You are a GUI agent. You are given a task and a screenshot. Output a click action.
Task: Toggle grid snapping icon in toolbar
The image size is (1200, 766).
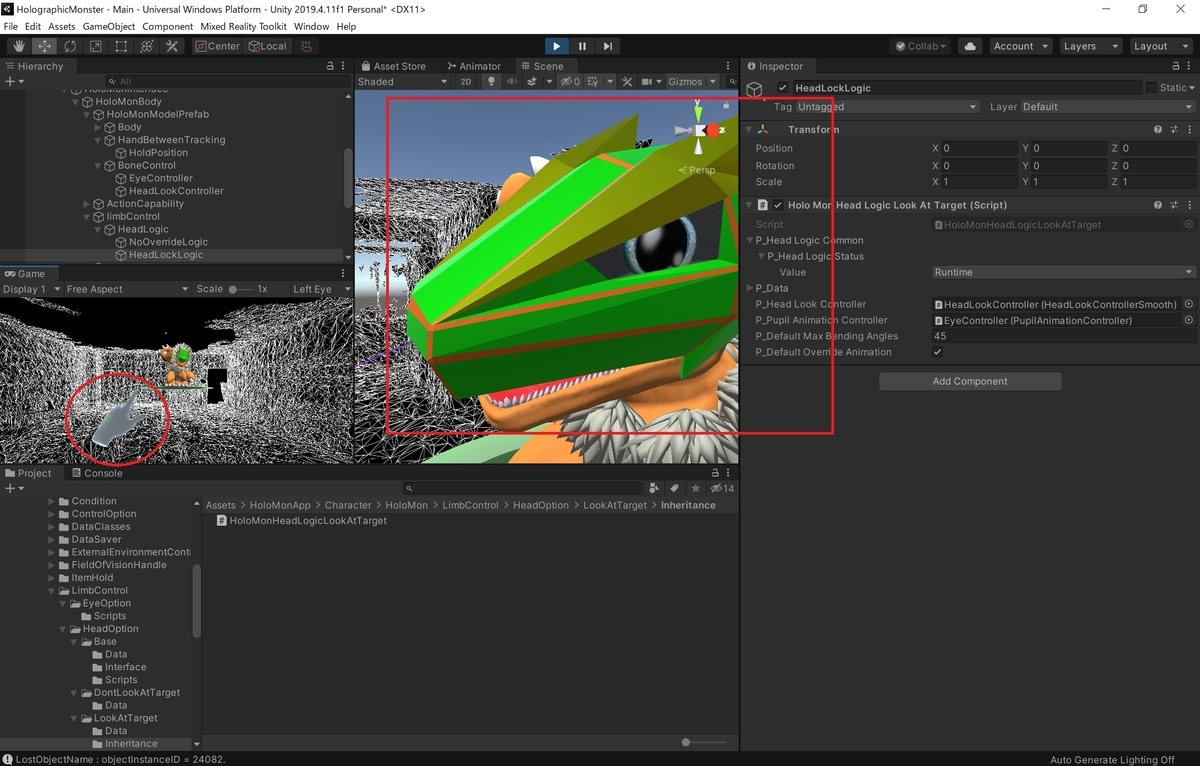305,46
